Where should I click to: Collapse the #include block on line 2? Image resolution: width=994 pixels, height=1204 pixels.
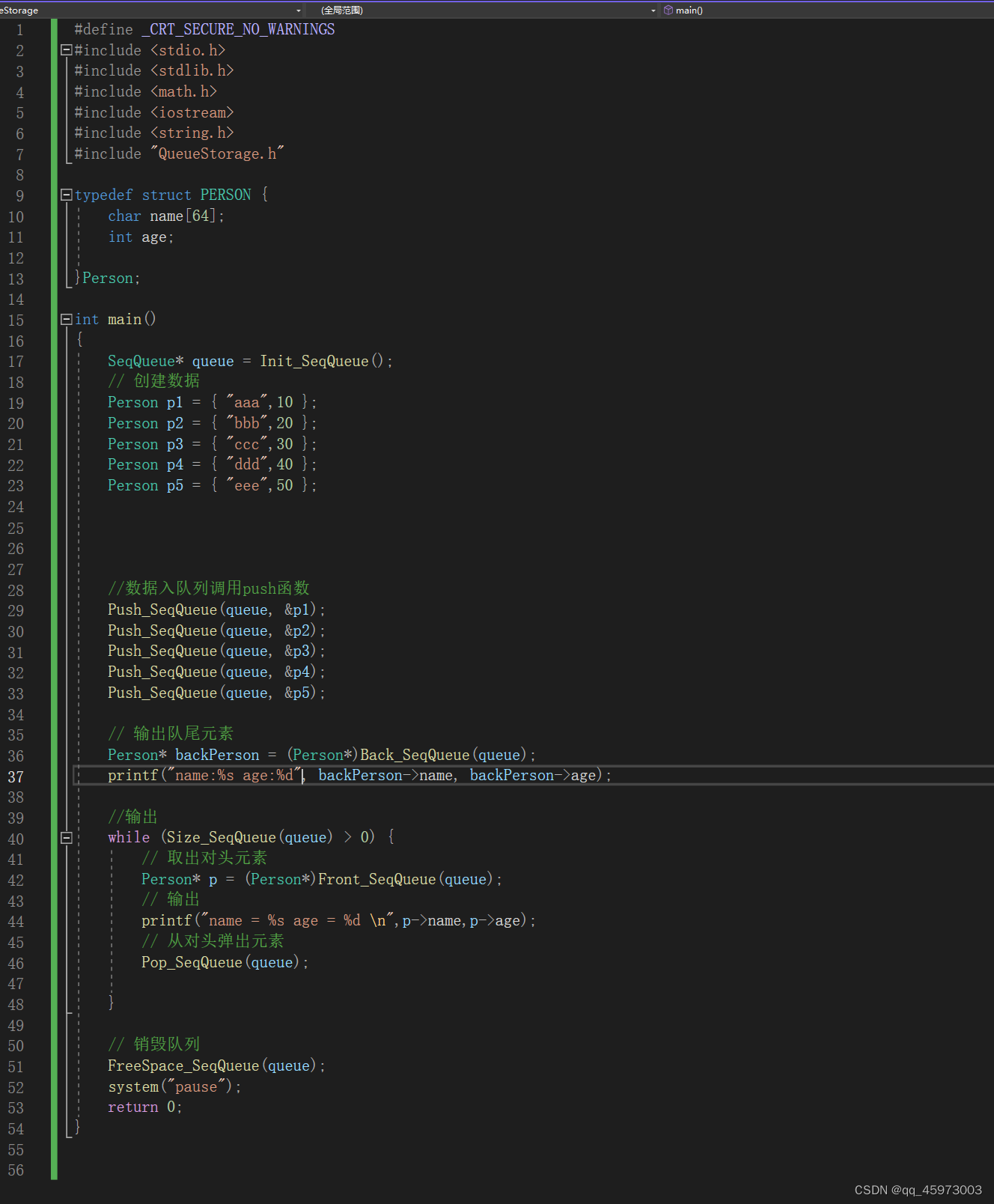66,50
